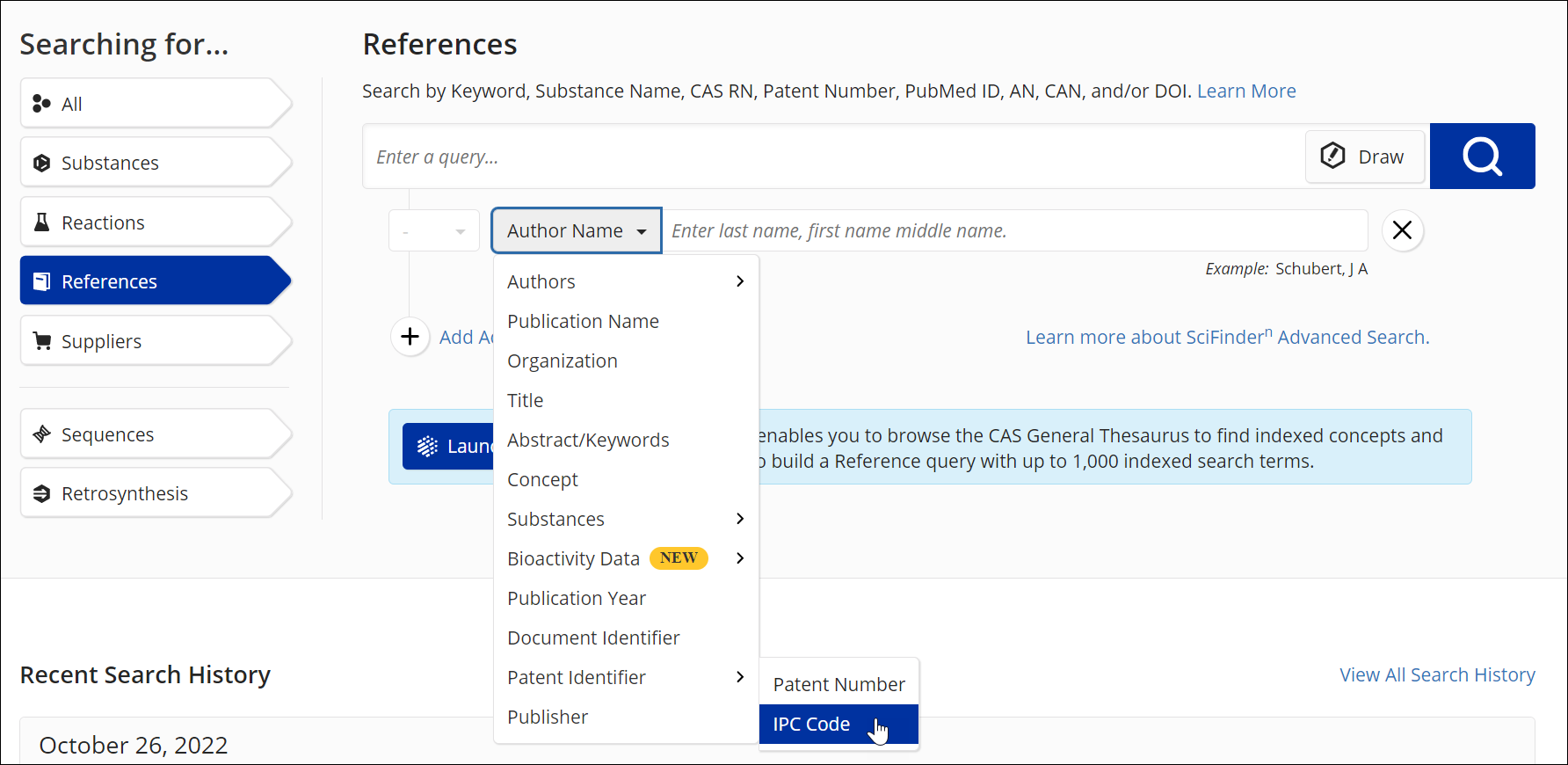The width and height of the screenshot is (1568, 765).
Task: Expand the Patent Identifier submenu
Action: [626, 677]
